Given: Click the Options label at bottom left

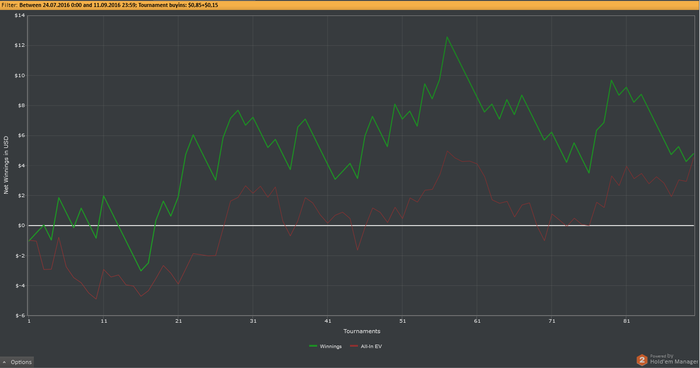Looking at the screenshot, I should click(21, 362).
